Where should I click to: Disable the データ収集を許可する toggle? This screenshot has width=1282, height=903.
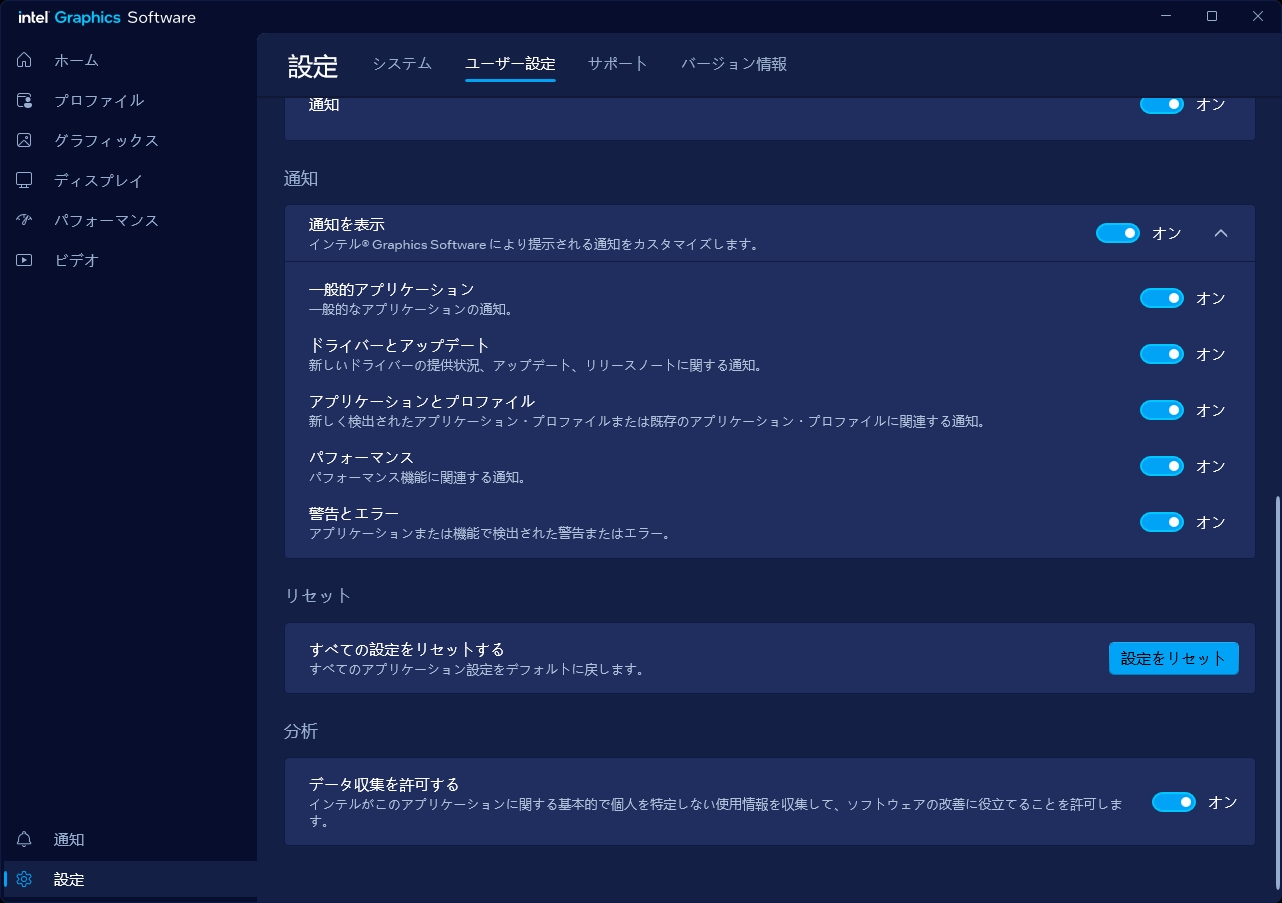pos(1174,802)
